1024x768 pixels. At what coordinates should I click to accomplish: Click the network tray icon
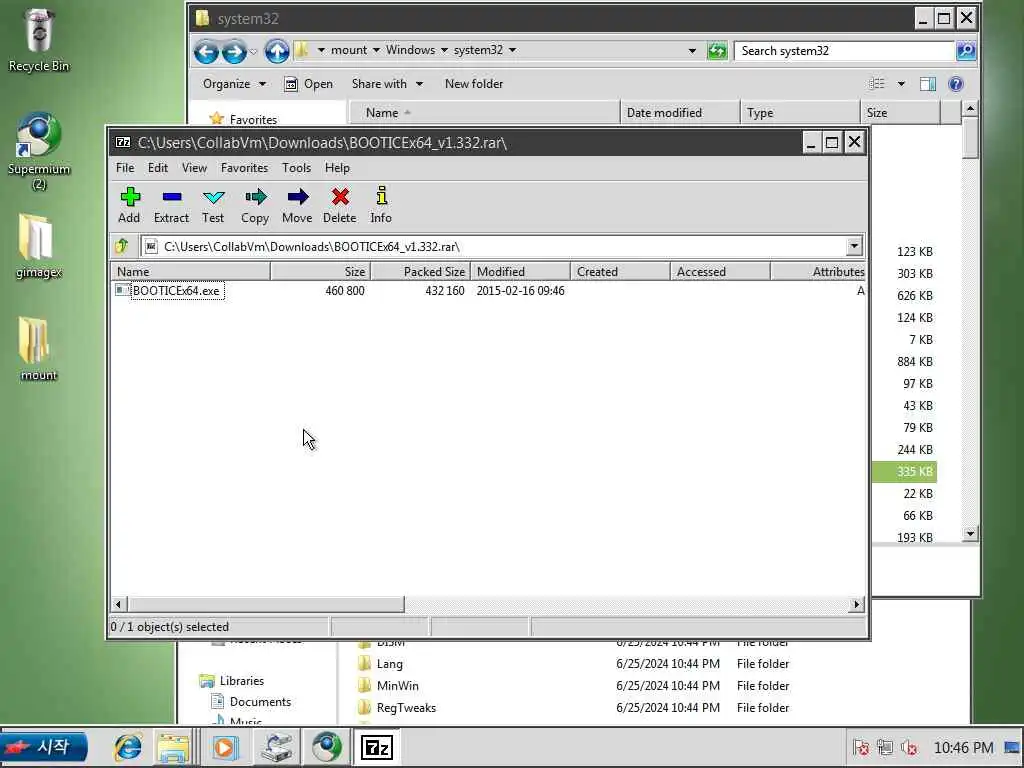(x=885, y=747)
